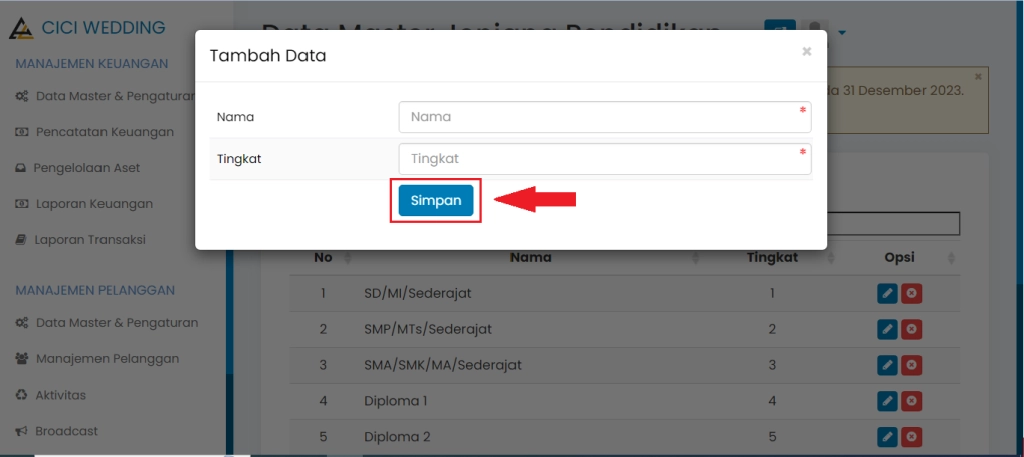Sort table by Tingkat column
Viewport: 1024px width, 457px height.
tap(772, 258)
